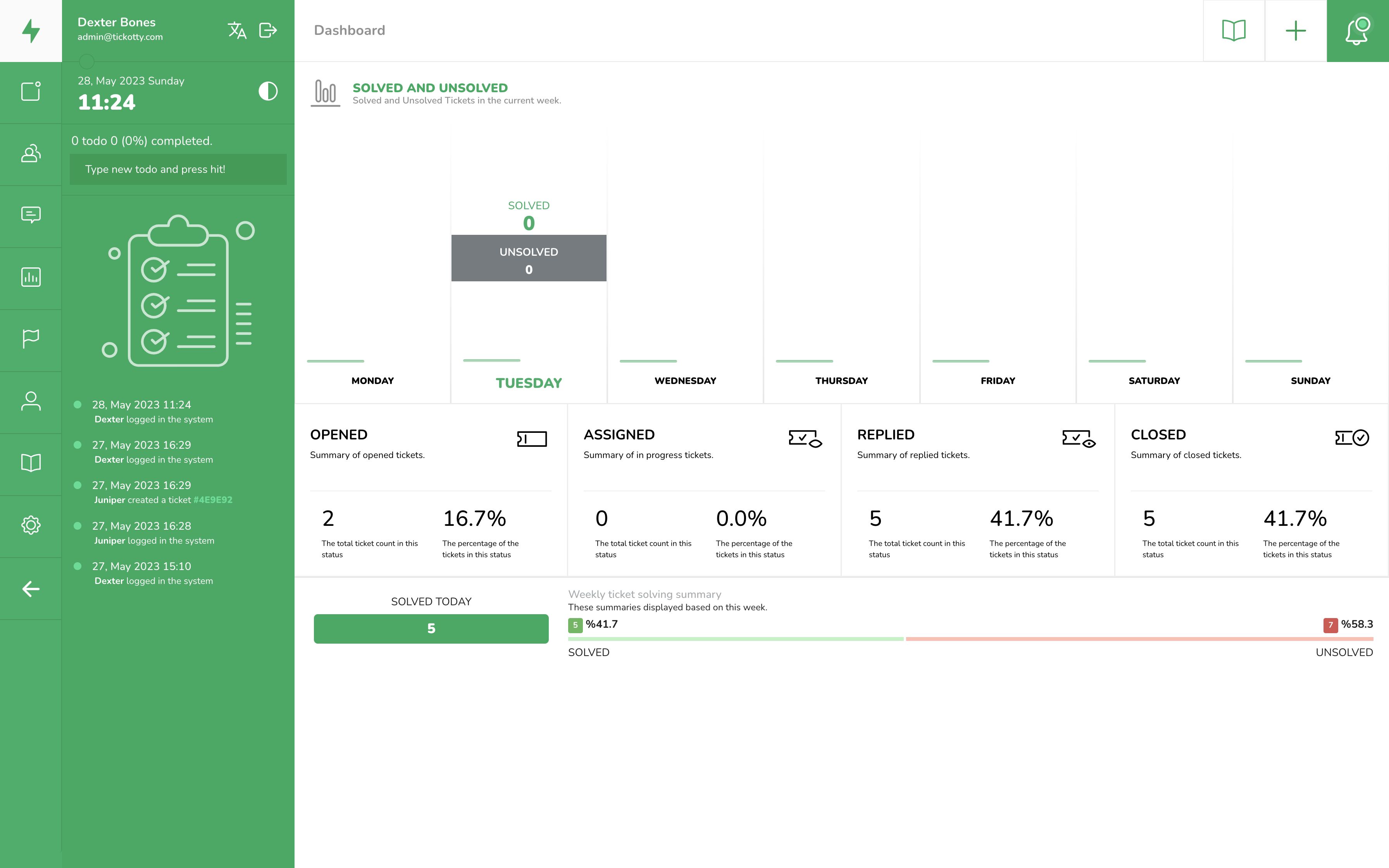The width and height of the screenshot is (1389, 868).
Task: Select the TUESDAY column in chart
Action: coord(529,383)
